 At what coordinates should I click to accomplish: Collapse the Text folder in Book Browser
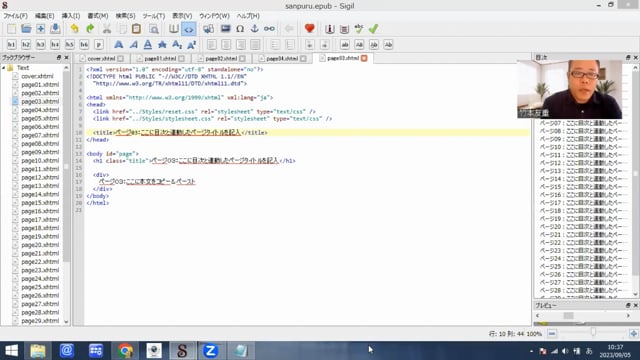click(4, 68)
